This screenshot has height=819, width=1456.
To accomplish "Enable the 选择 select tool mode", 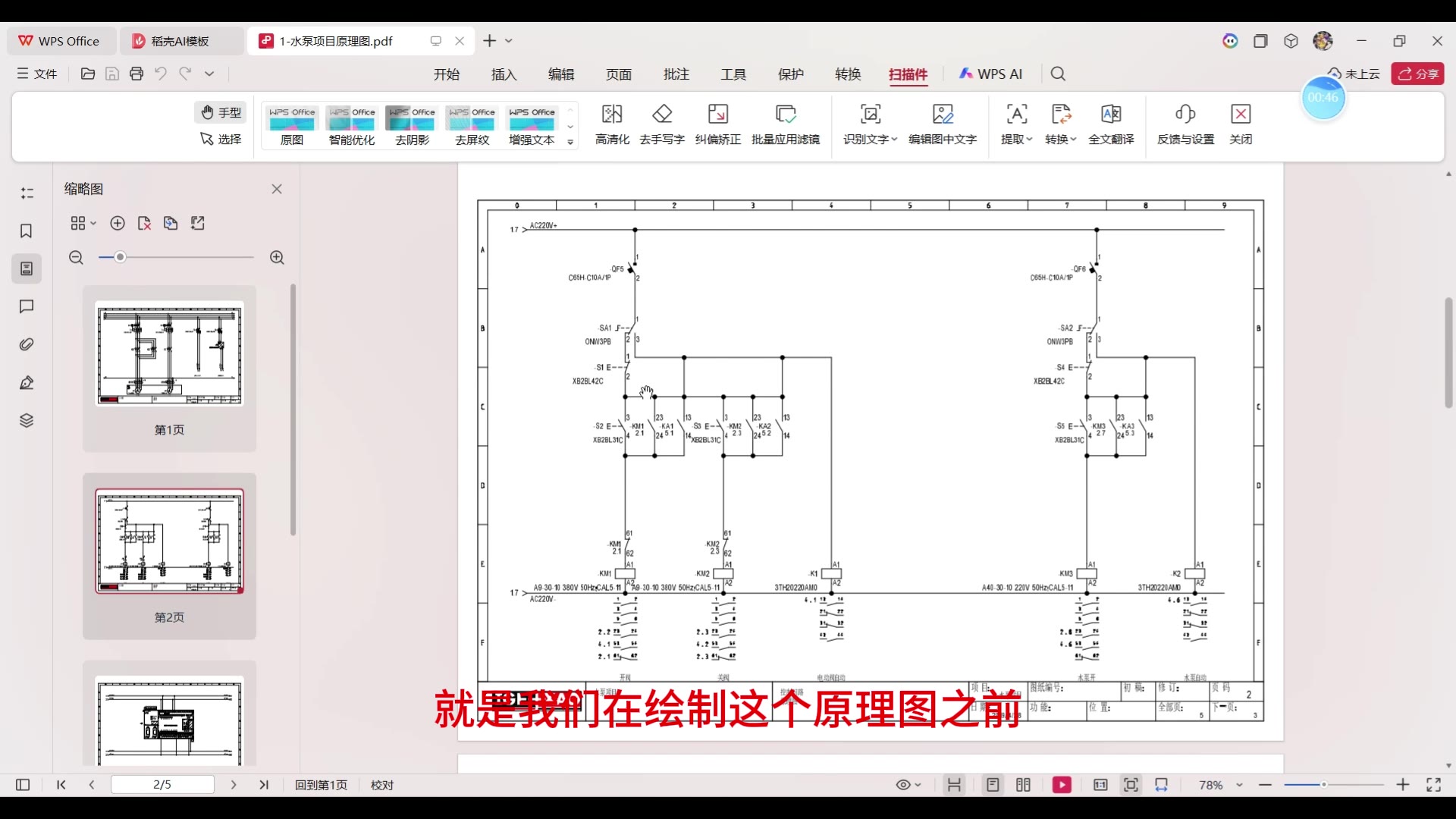I will (221, 139).
